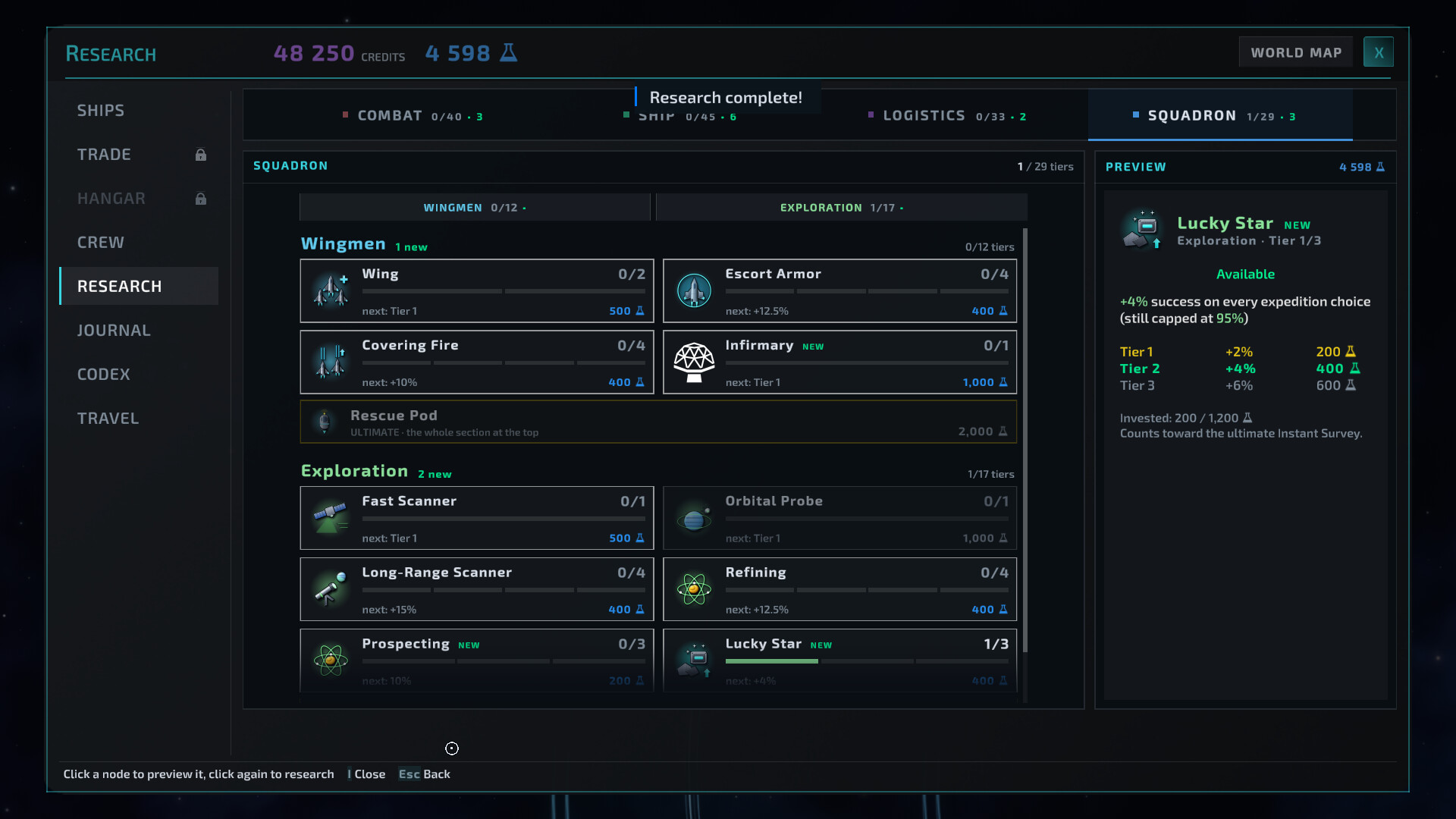Click the Orbital Probe planet icon
The image size is (1456, 819).
(694, 519)
